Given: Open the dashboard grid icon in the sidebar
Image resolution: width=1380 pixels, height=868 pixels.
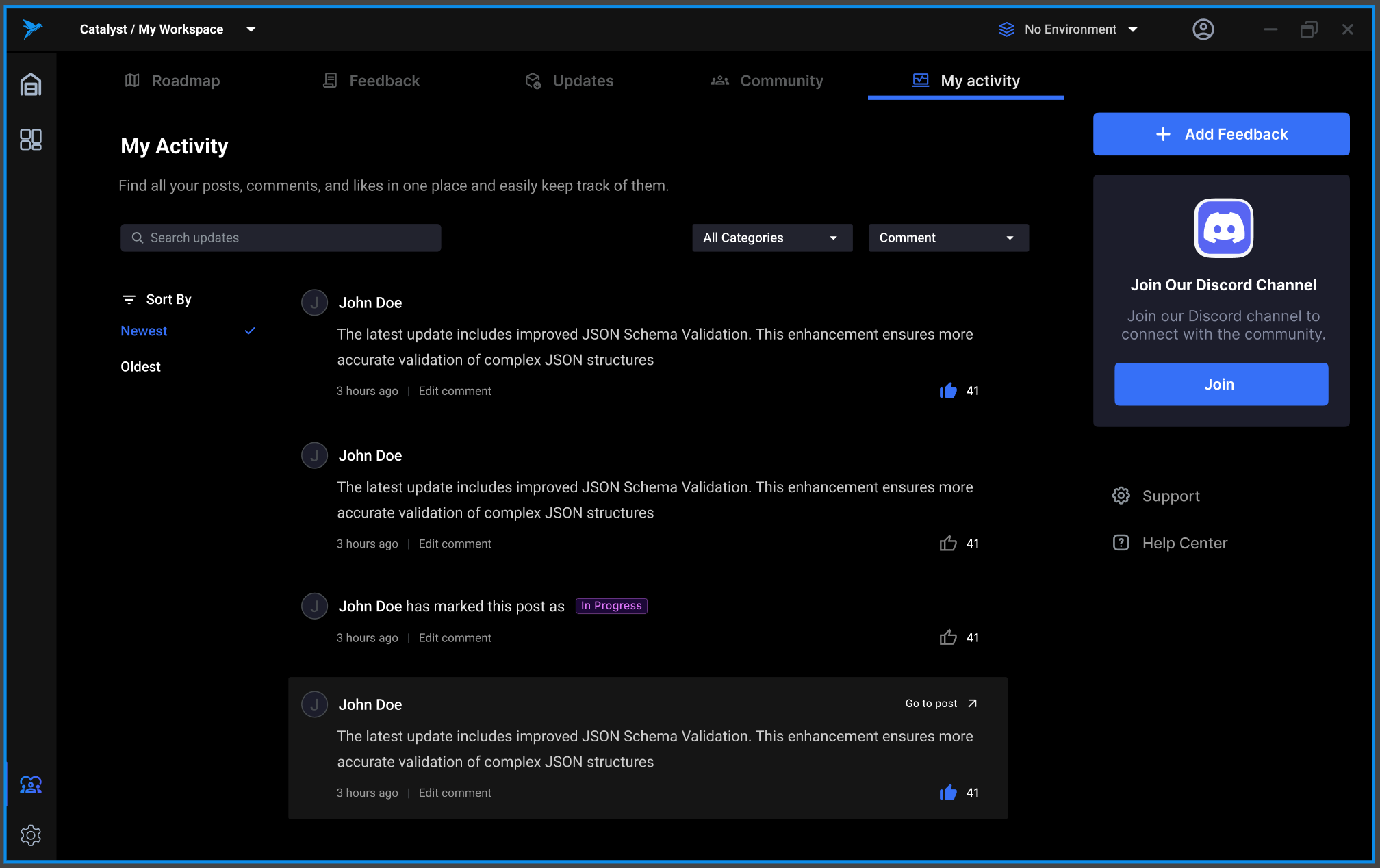Looking at the screenshot, I should [x=31, y=140].
